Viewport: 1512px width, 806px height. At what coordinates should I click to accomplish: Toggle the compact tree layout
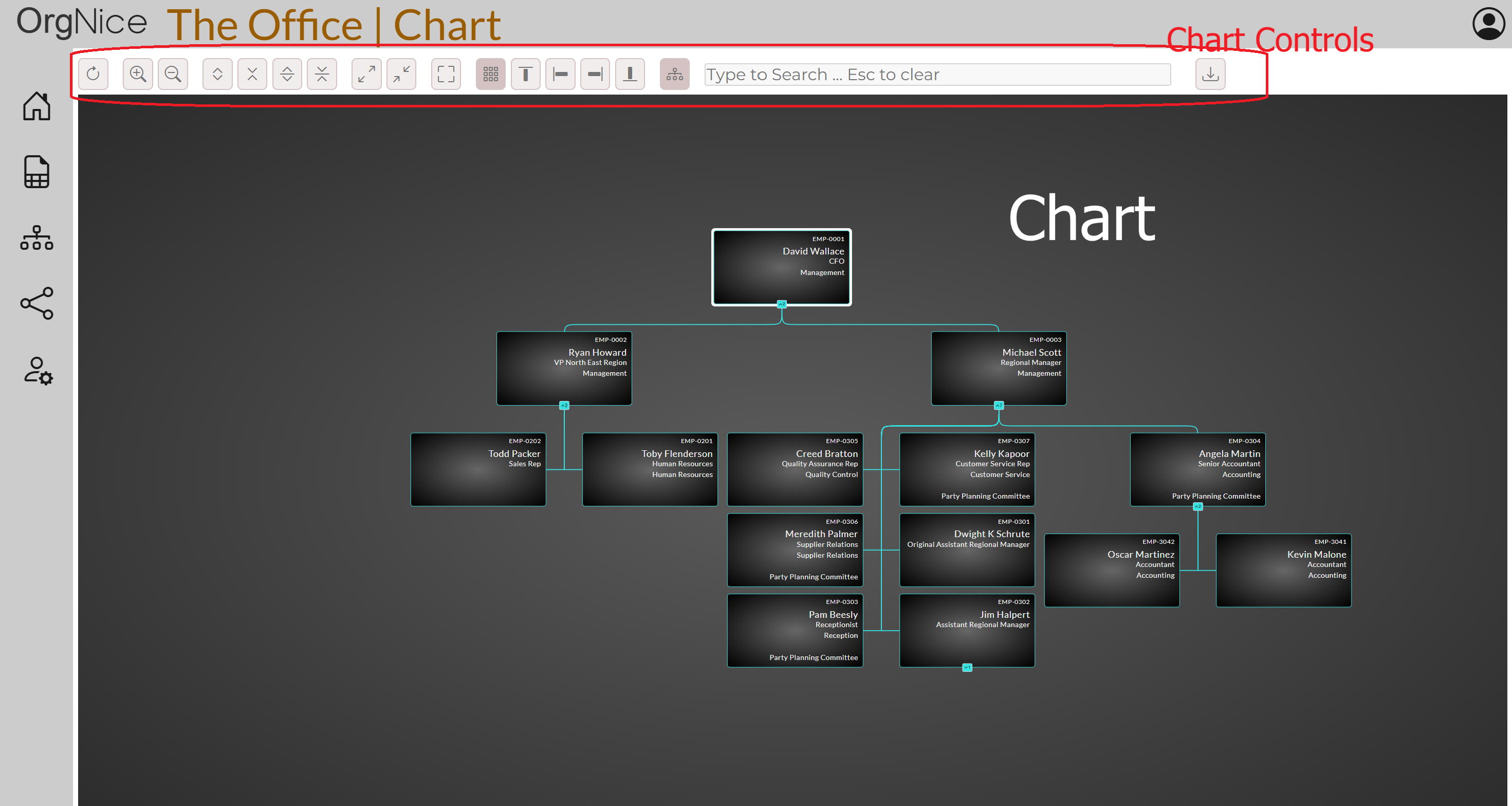point(674,74)
